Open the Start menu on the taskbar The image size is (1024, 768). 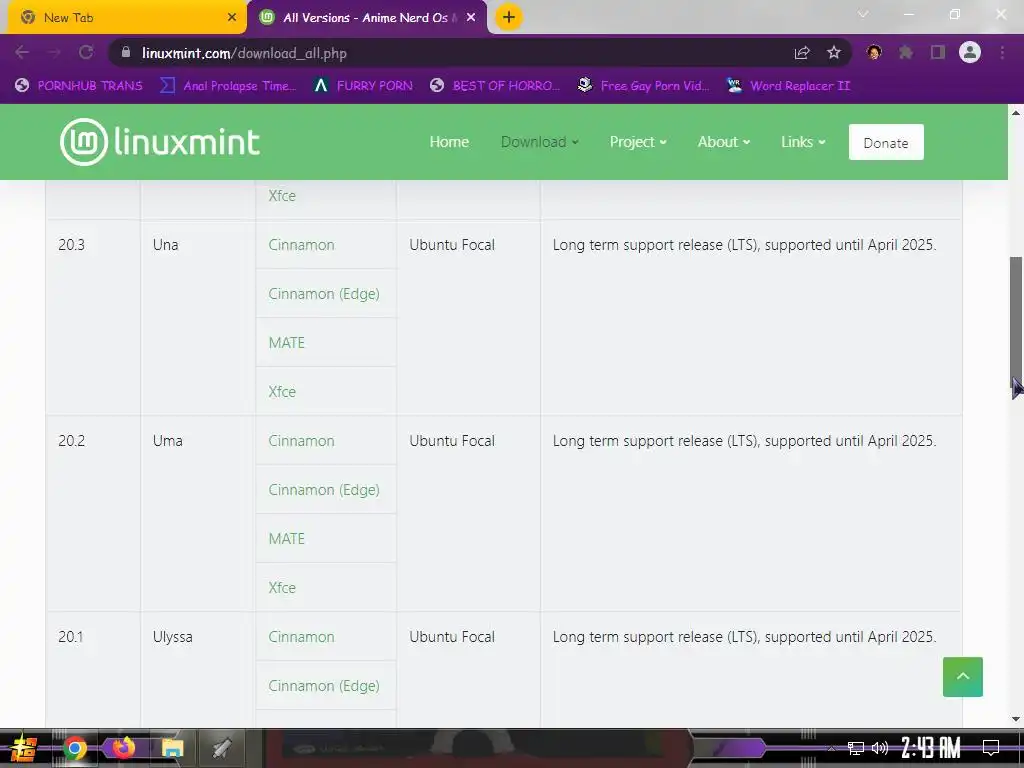[x=24, y=748]
